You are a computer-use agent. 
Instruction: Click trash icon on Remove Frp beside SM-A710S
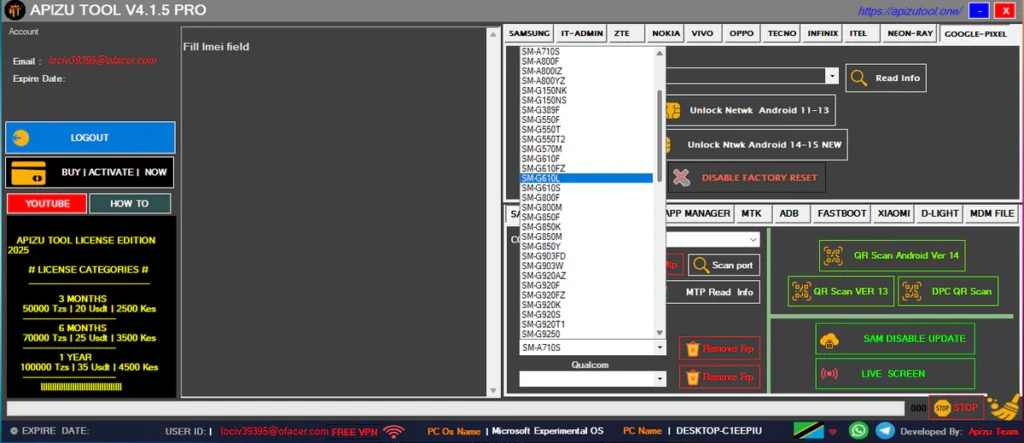692,348
